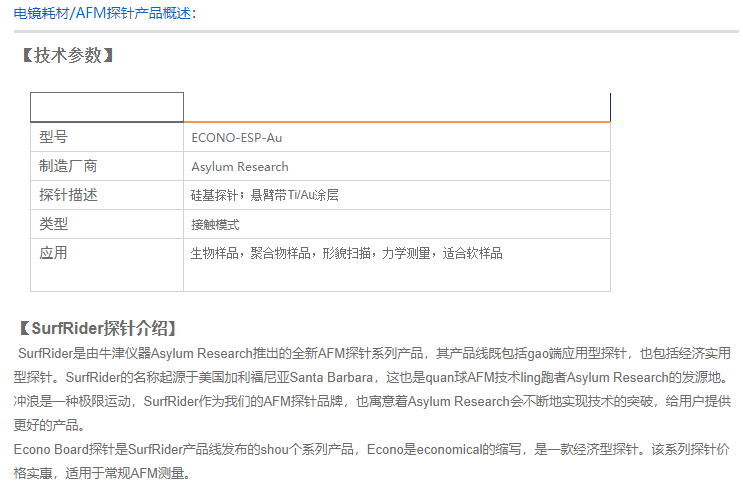
Task: Select the 类型 row label
Action: 54,224
